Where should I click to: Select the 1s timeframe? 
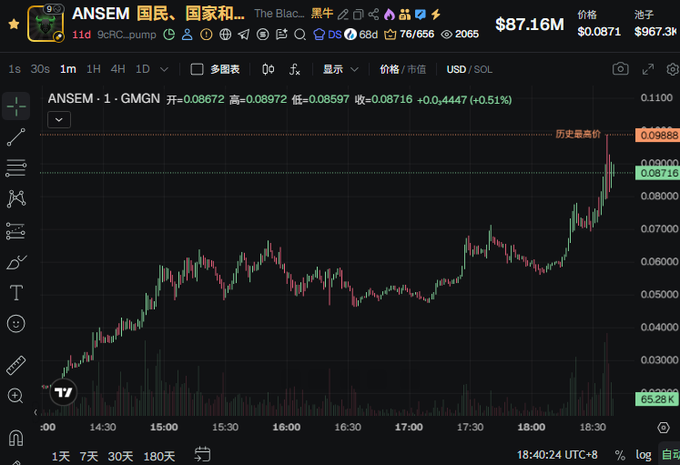[x=14, y=69]
